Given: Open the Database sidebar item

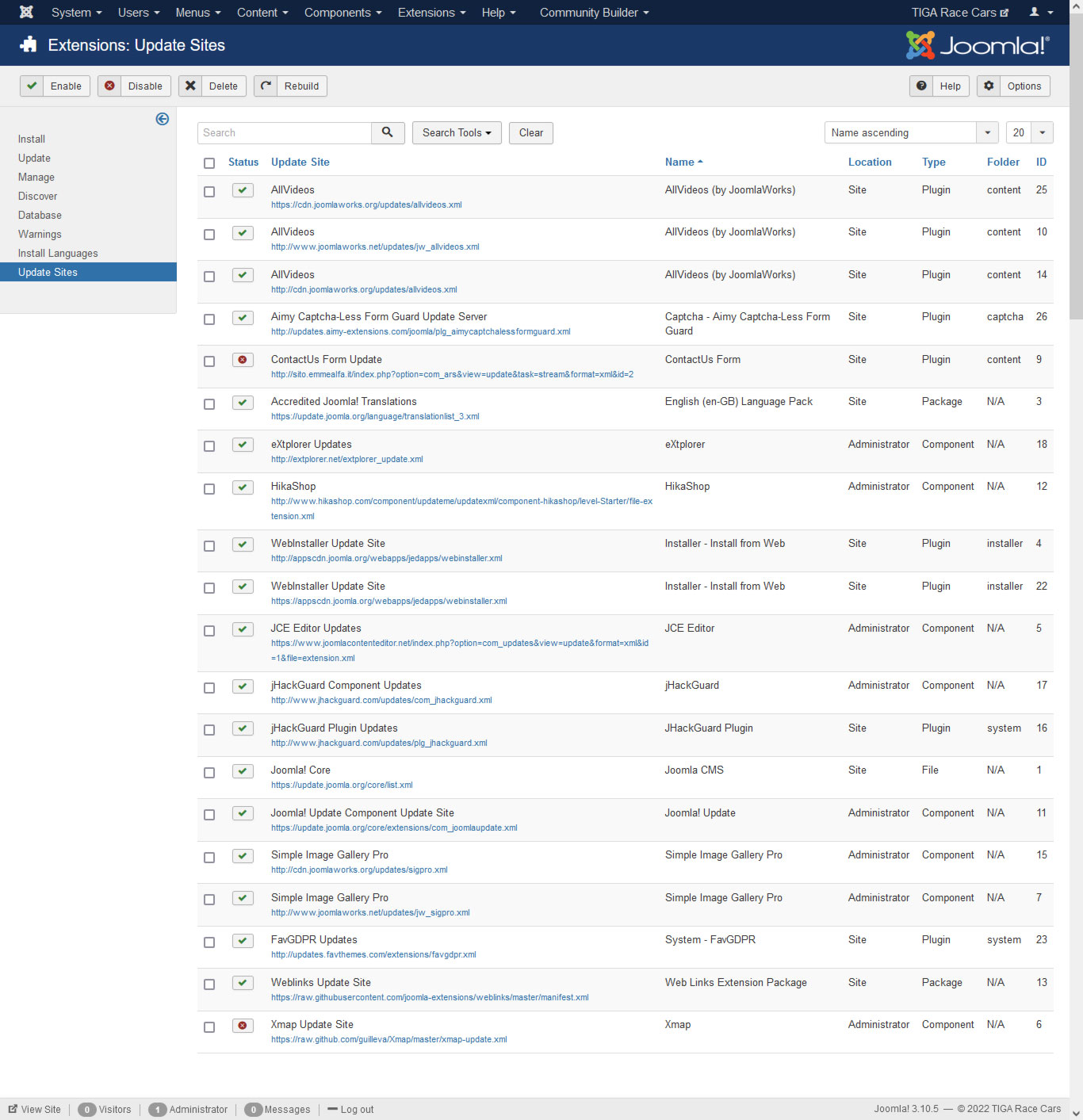Looking at the screenshot, I should (x=40, y=215).
